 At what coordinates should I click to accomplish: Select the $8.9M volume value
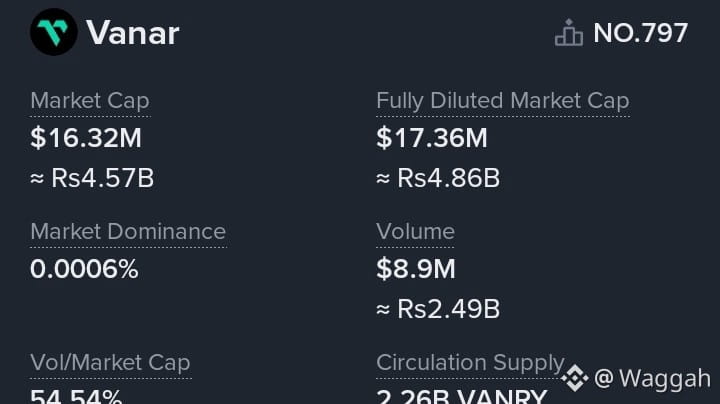tap(416, 269)
